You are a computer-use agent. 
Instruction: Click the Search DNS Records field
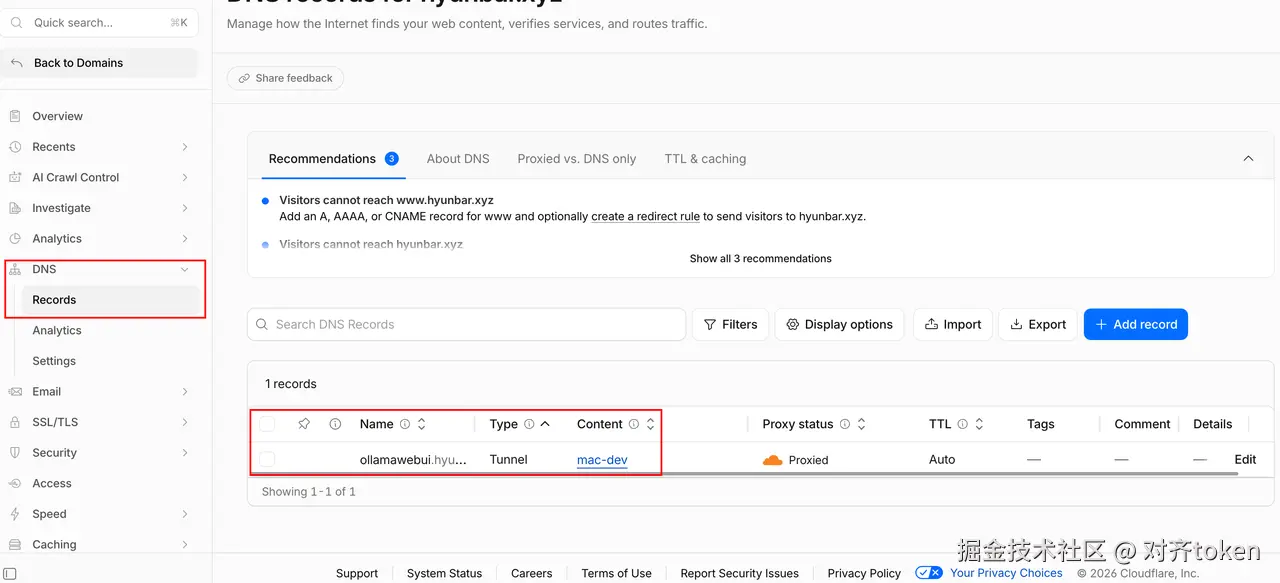pyautogui.click(x=466, y=324)
